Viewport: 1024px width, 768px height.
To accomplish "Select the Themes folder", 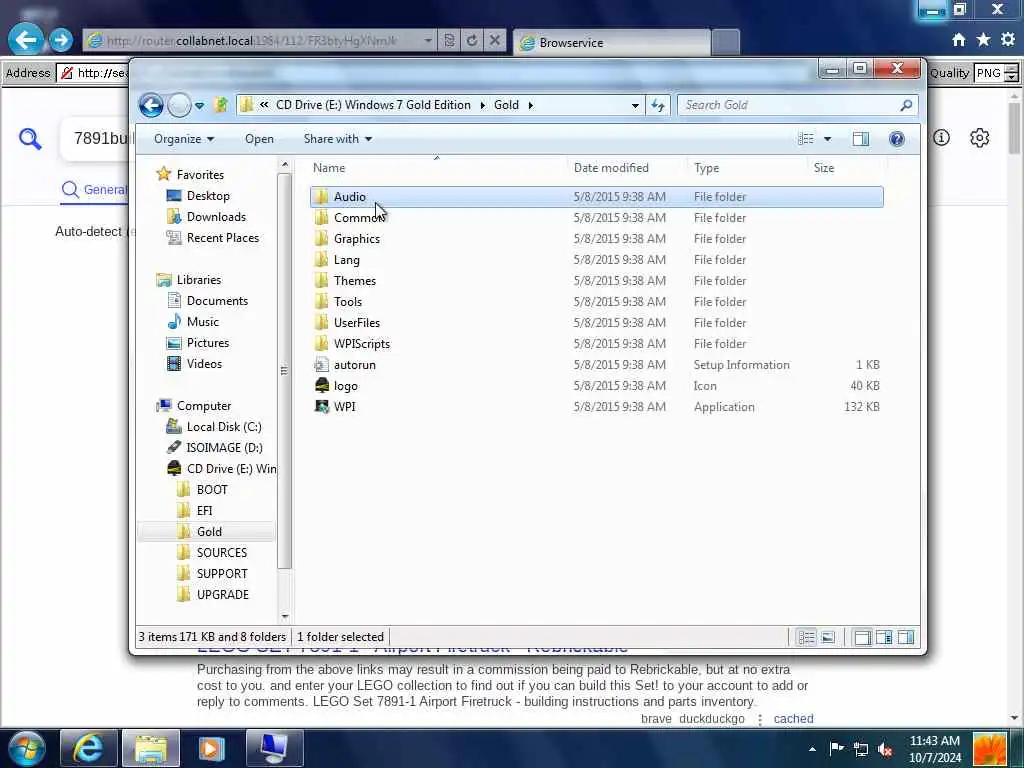I will coord(596,281).
